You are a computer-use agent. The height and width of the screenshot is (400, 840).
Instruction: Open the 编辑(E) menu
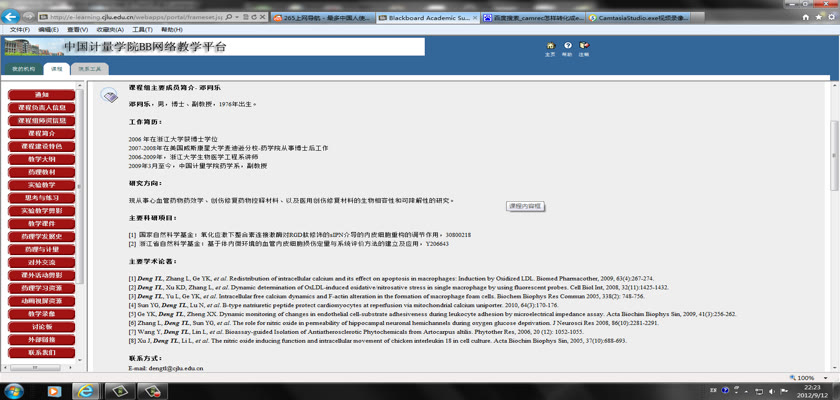tap(48, 29)
